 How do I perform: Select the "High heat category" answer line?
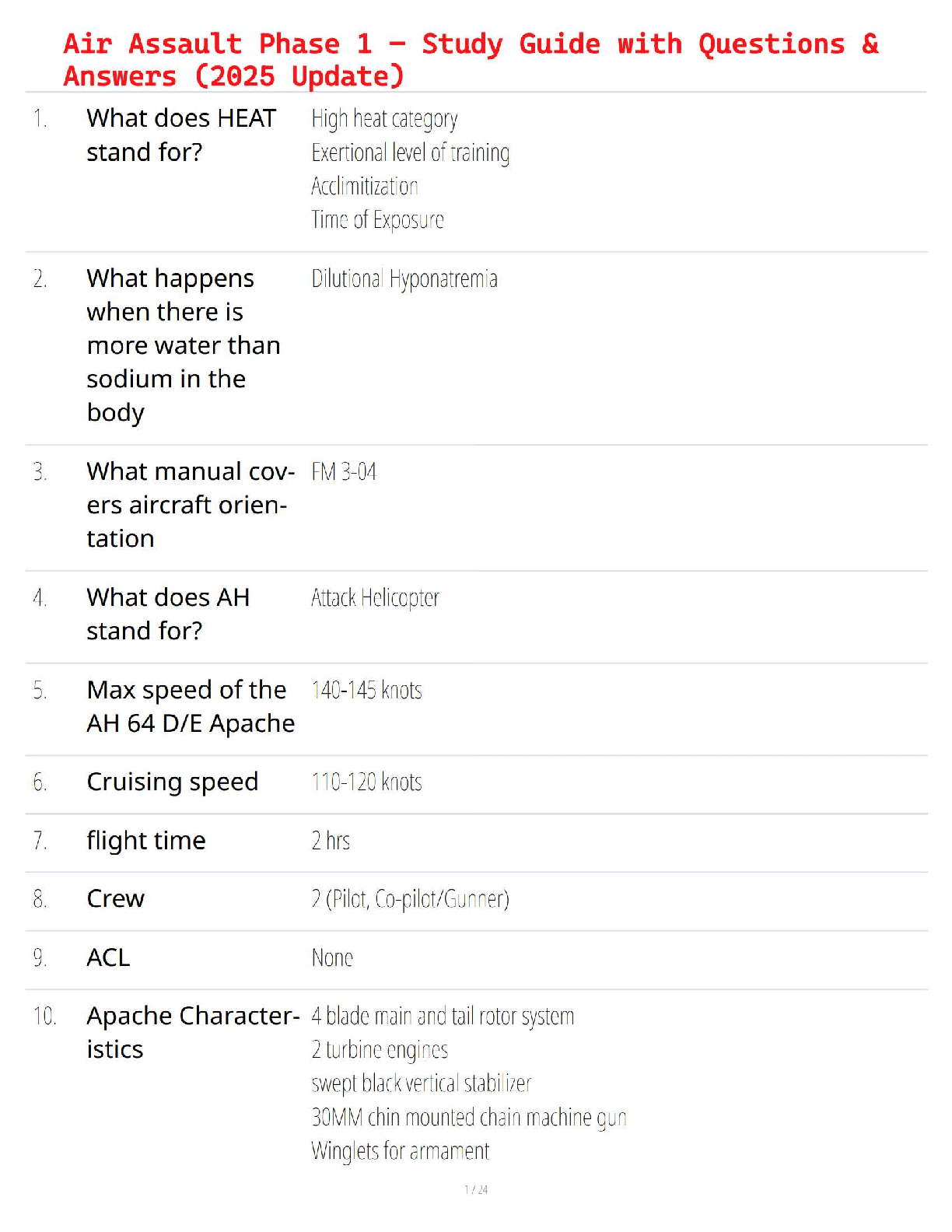384,119
